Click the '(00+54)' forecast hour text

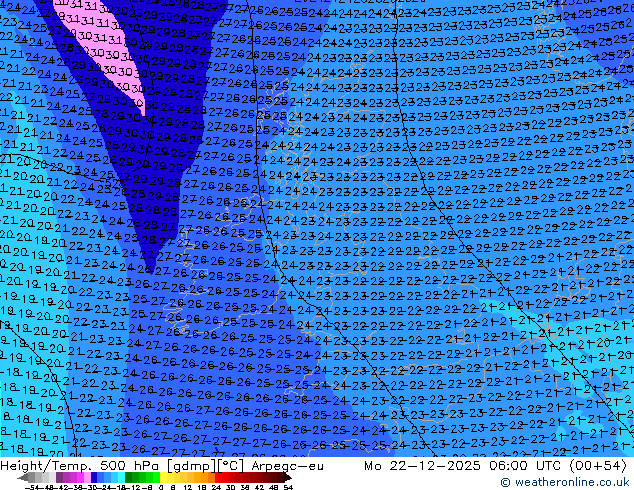(598, 466)
